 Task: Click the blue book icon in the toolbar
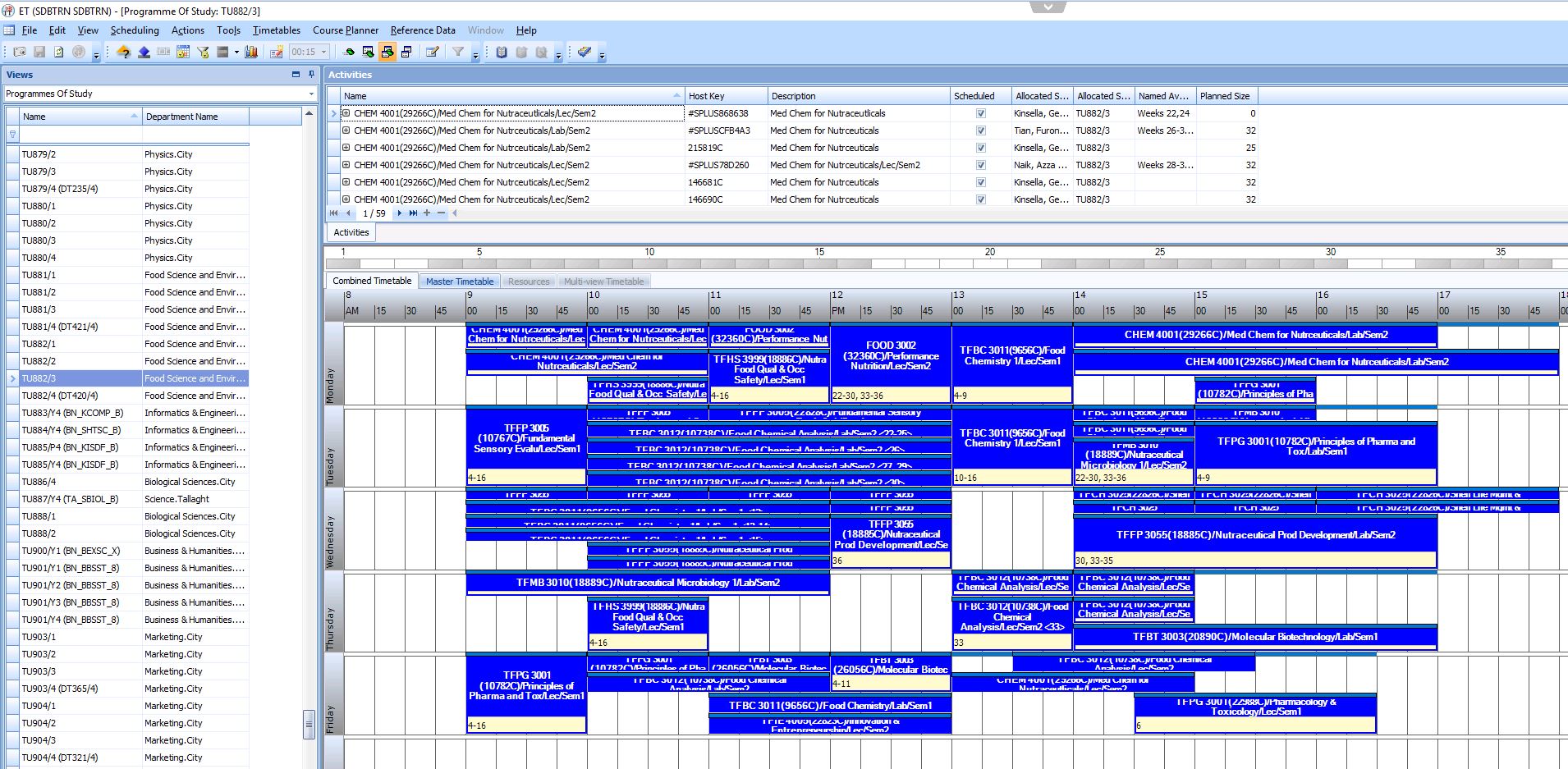pos(502,52)
